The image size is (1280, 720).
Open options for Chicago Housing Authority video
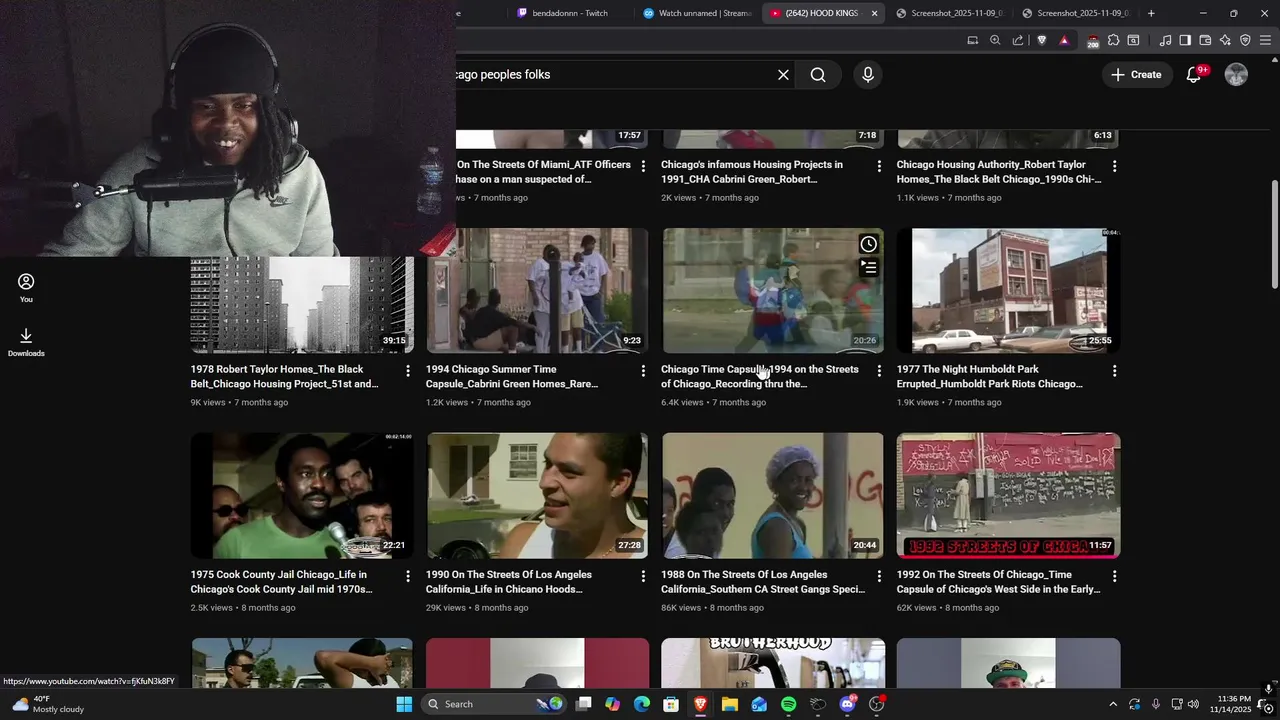(x=1114, y=166)
